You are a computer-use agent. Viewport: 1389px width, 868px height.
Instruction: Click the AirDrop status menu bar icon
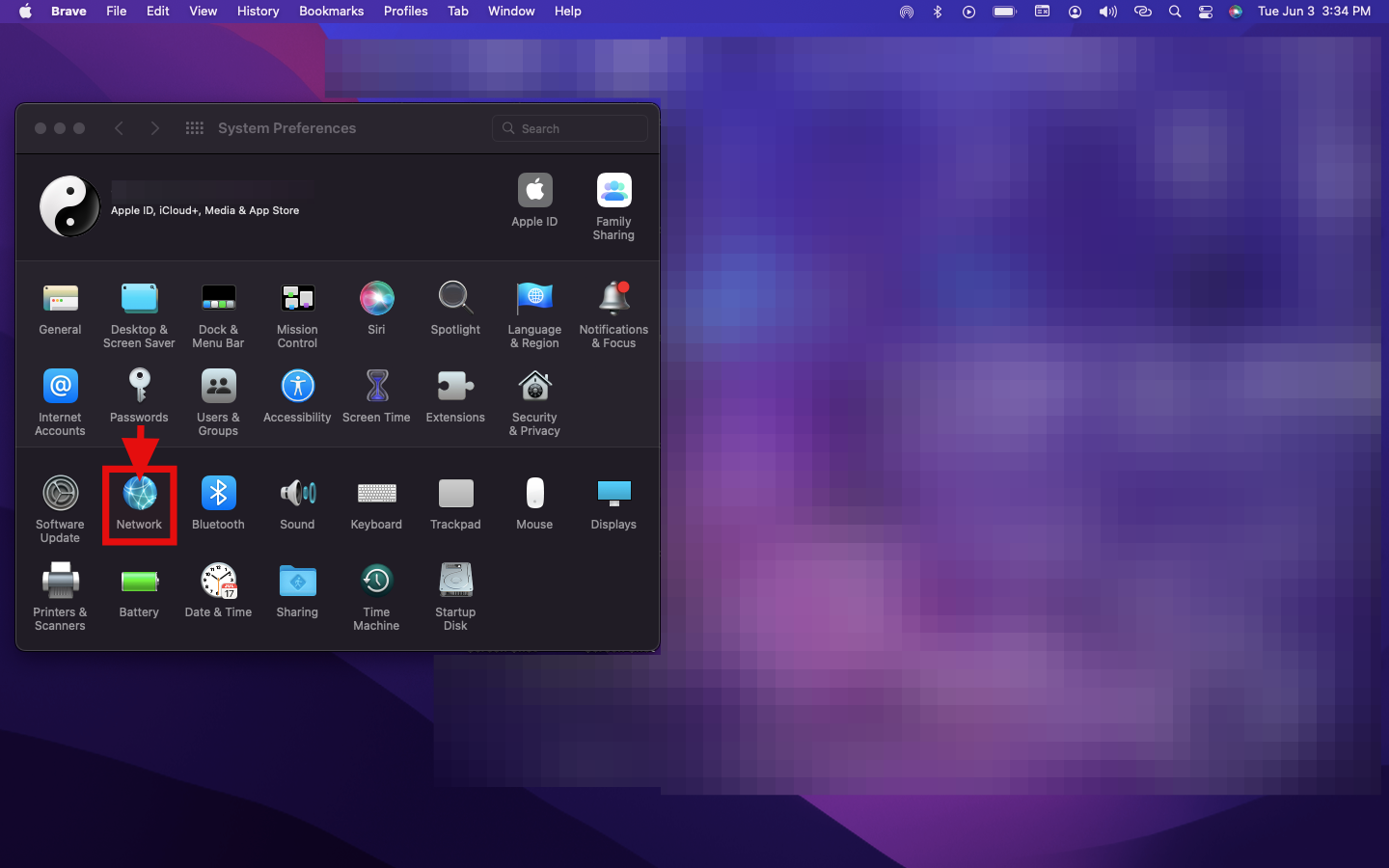[907, 12]
